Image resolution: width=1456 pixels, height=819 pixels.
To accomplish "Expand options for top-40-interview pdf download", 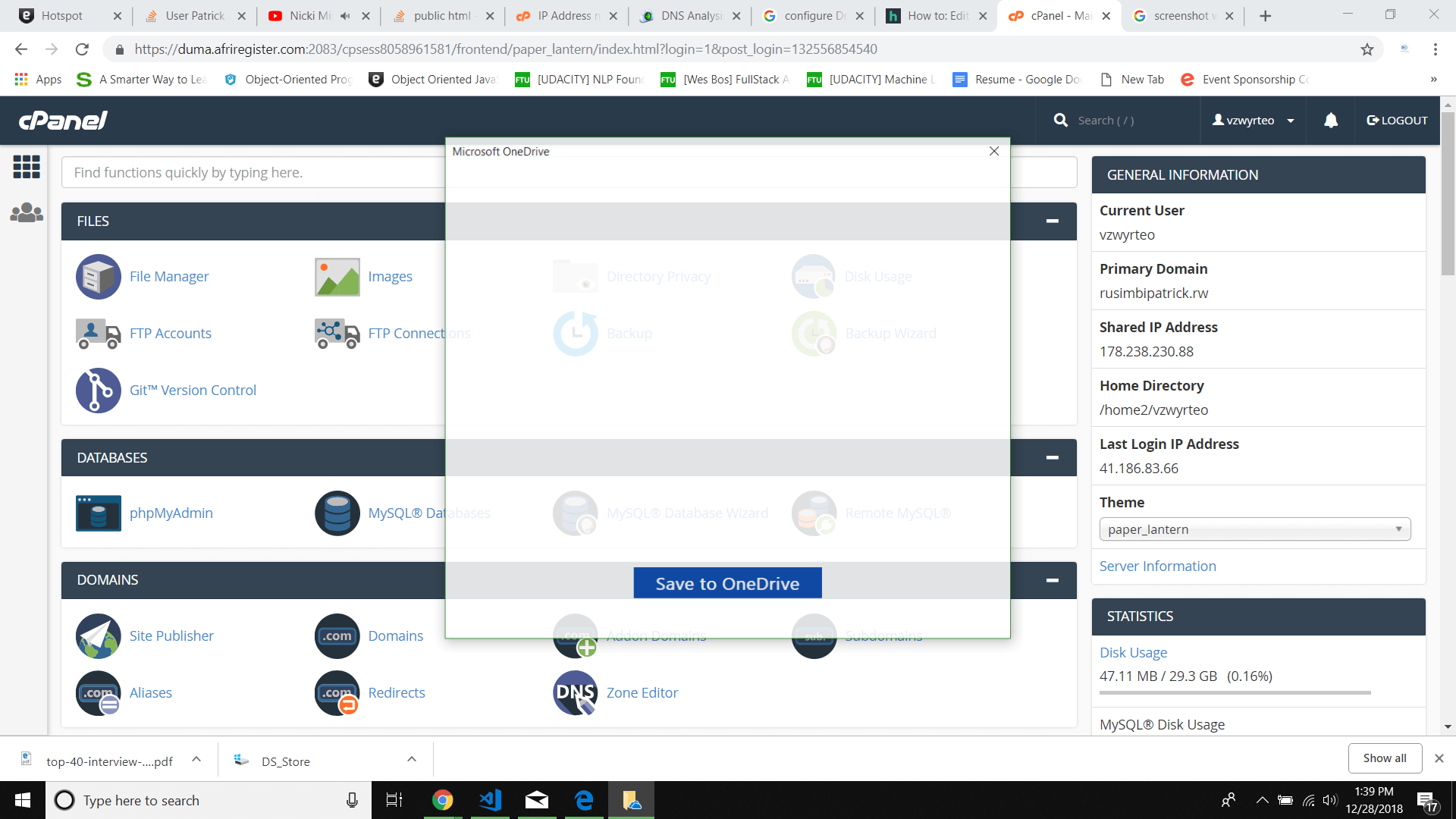I will click(196, 759).
